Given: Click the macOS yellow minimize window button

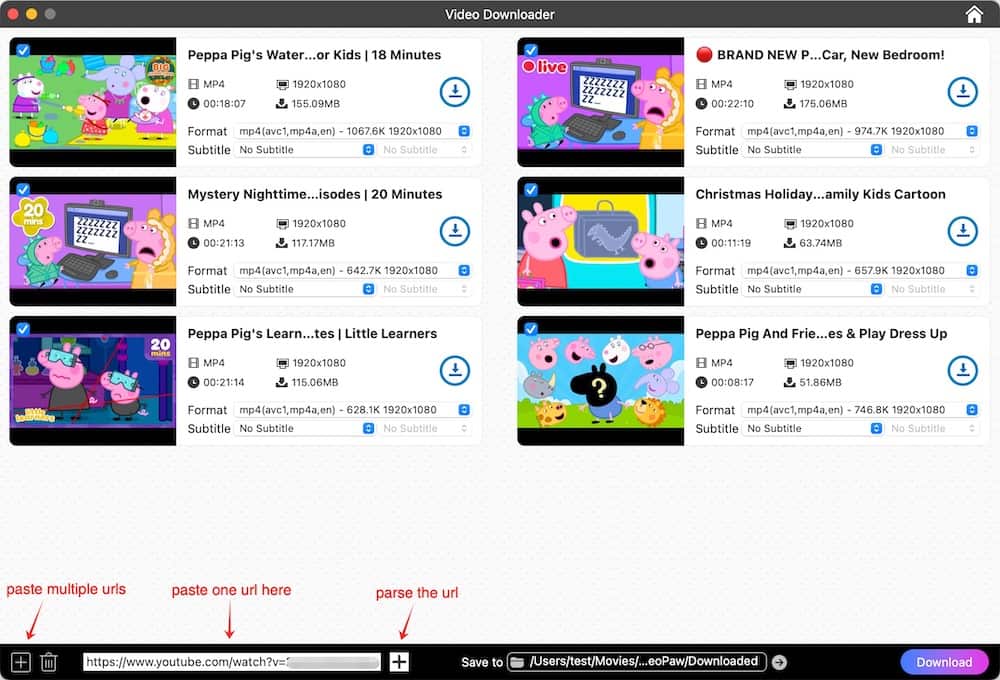Looking at the screenshot, I should pyautogui.click(x=31, y=13).
